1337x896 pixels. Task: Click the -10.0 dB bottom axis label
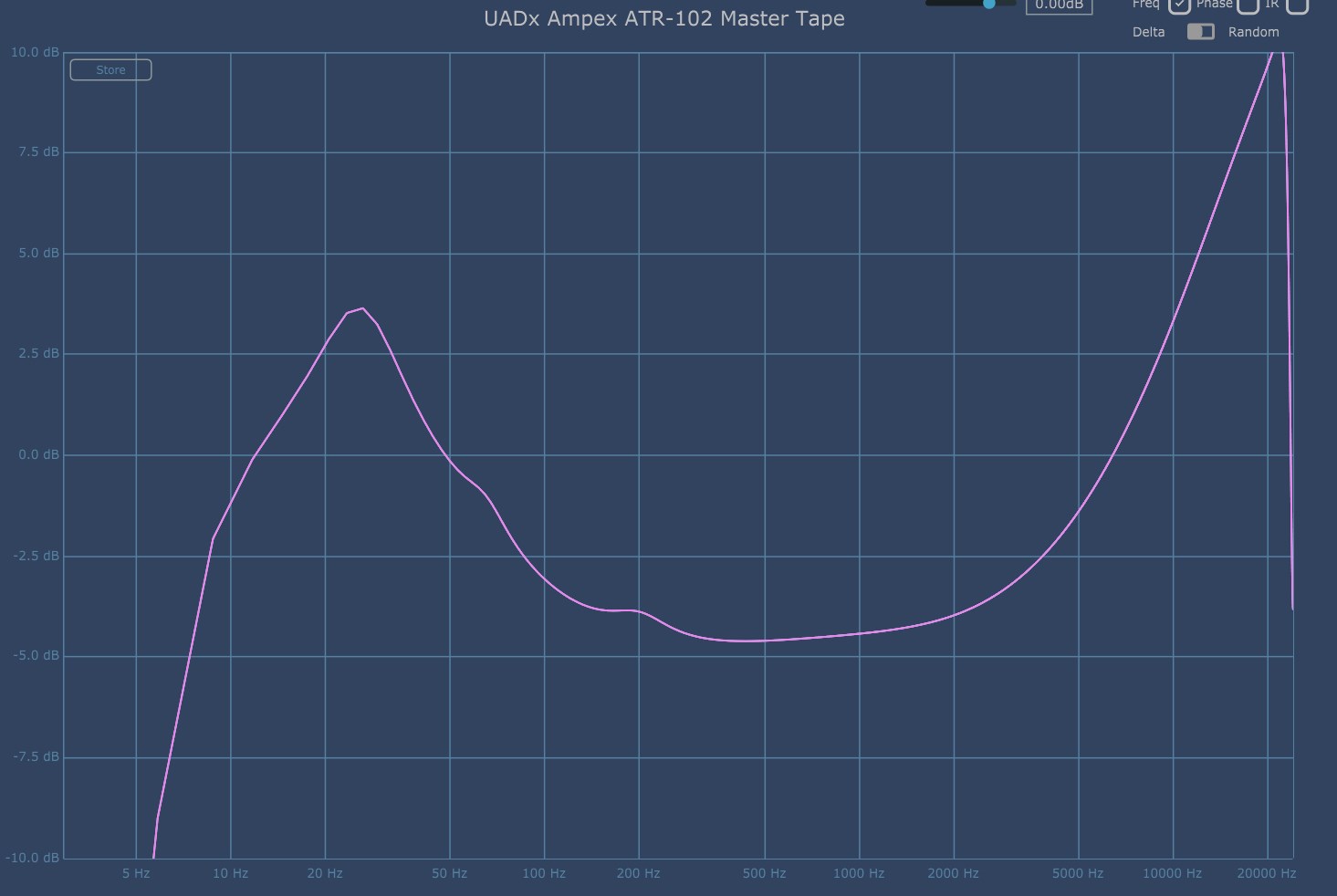(x=34, y=858)
